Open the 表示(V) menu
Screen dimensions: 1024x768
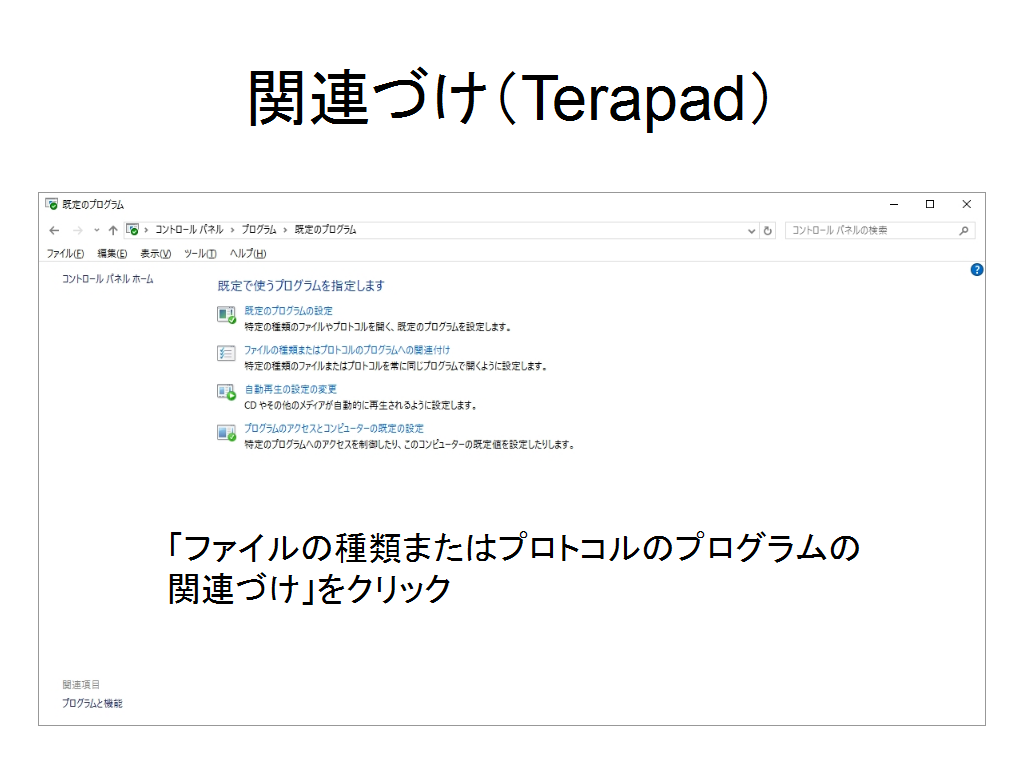[x=155, y=254]
